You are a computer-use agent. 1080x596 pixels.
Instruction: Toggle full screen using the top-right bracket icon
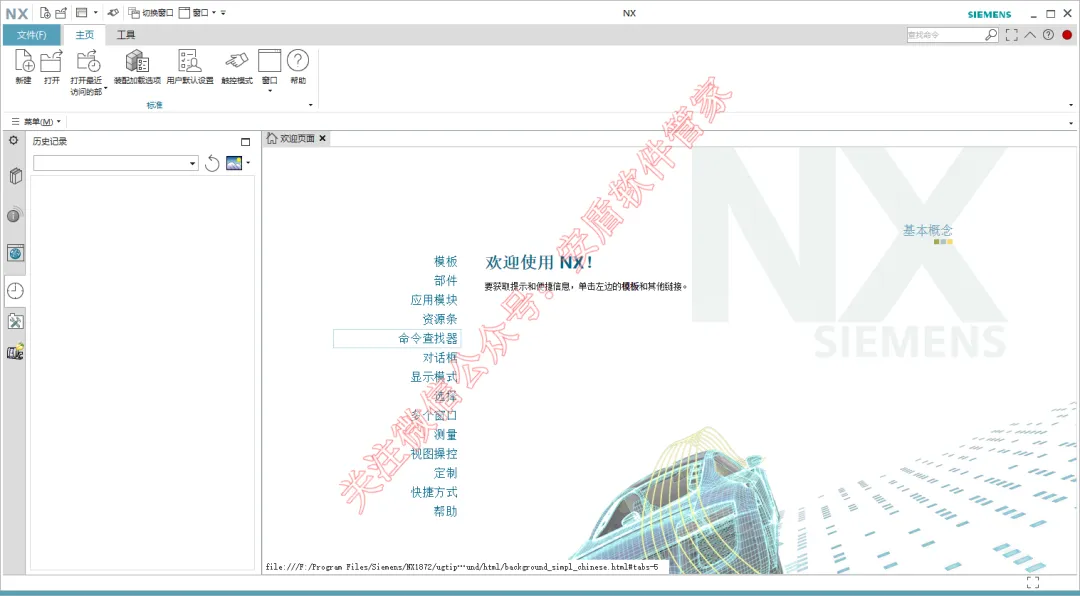1011,34
